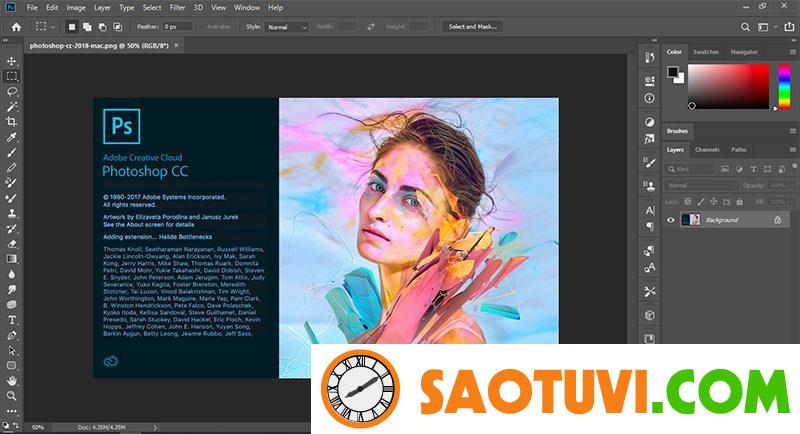
Task: Select the Gradient tool
Action: (x=11, y=259)
